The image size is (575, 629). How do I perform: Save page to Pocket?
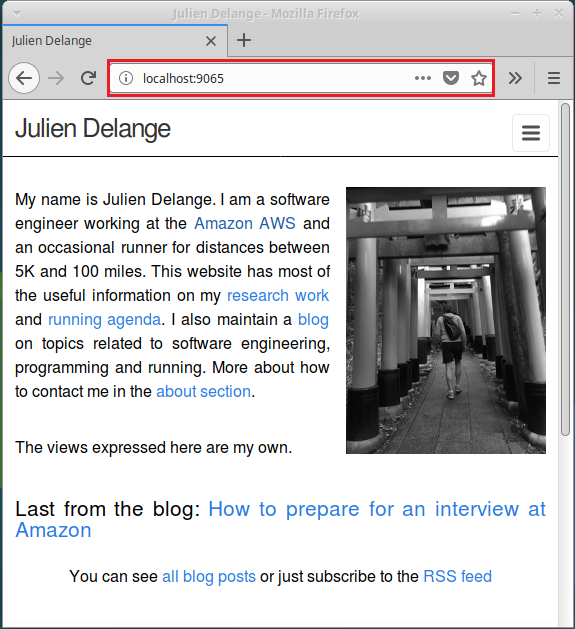coord(451,78)
